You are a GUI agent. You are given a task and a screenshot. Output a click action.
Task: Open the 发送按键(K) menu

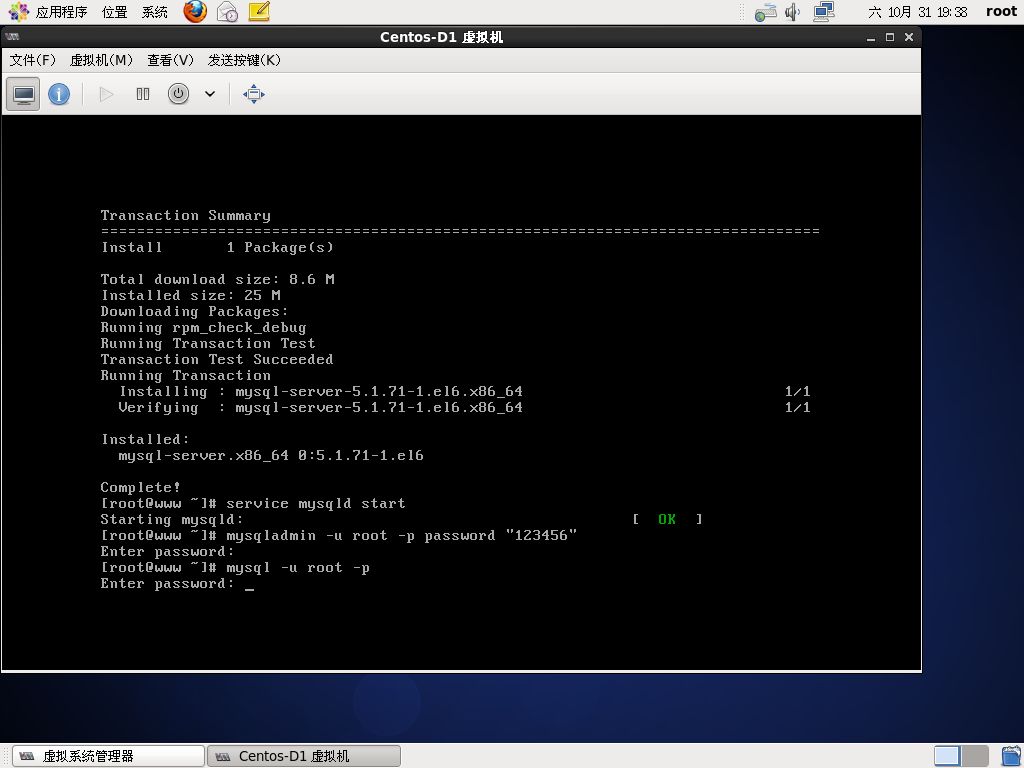(244, 60)
